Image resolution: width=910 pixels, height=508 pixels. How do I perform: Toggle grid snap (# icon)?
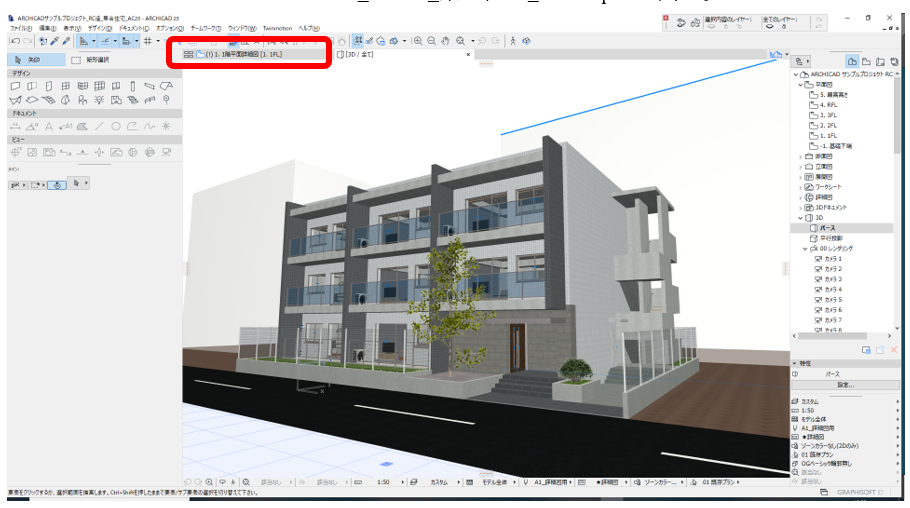147,41
